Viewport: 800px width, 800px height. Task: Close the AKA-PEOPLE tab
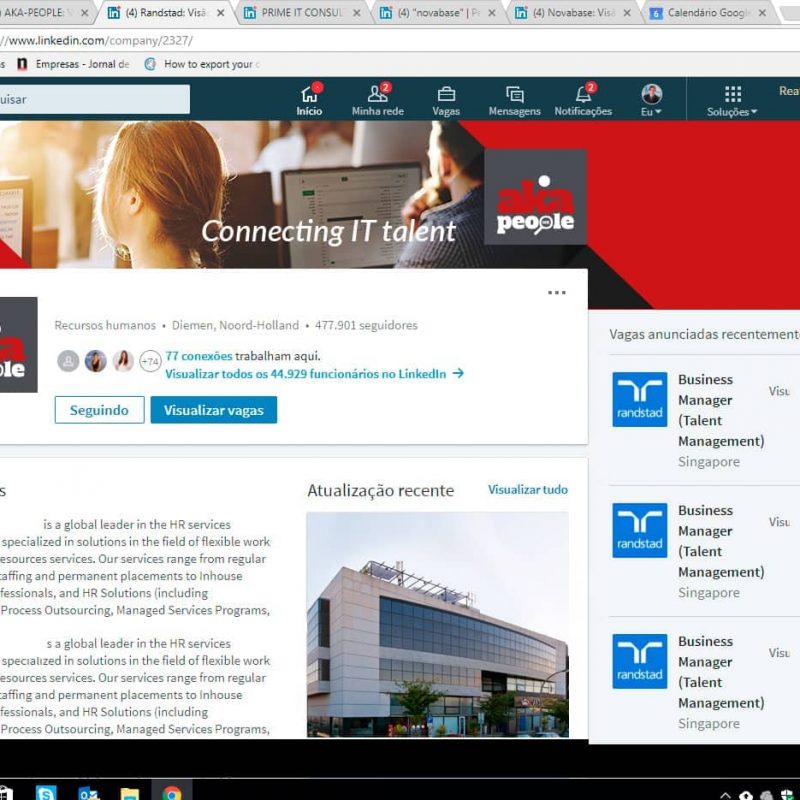click(85, 13)
